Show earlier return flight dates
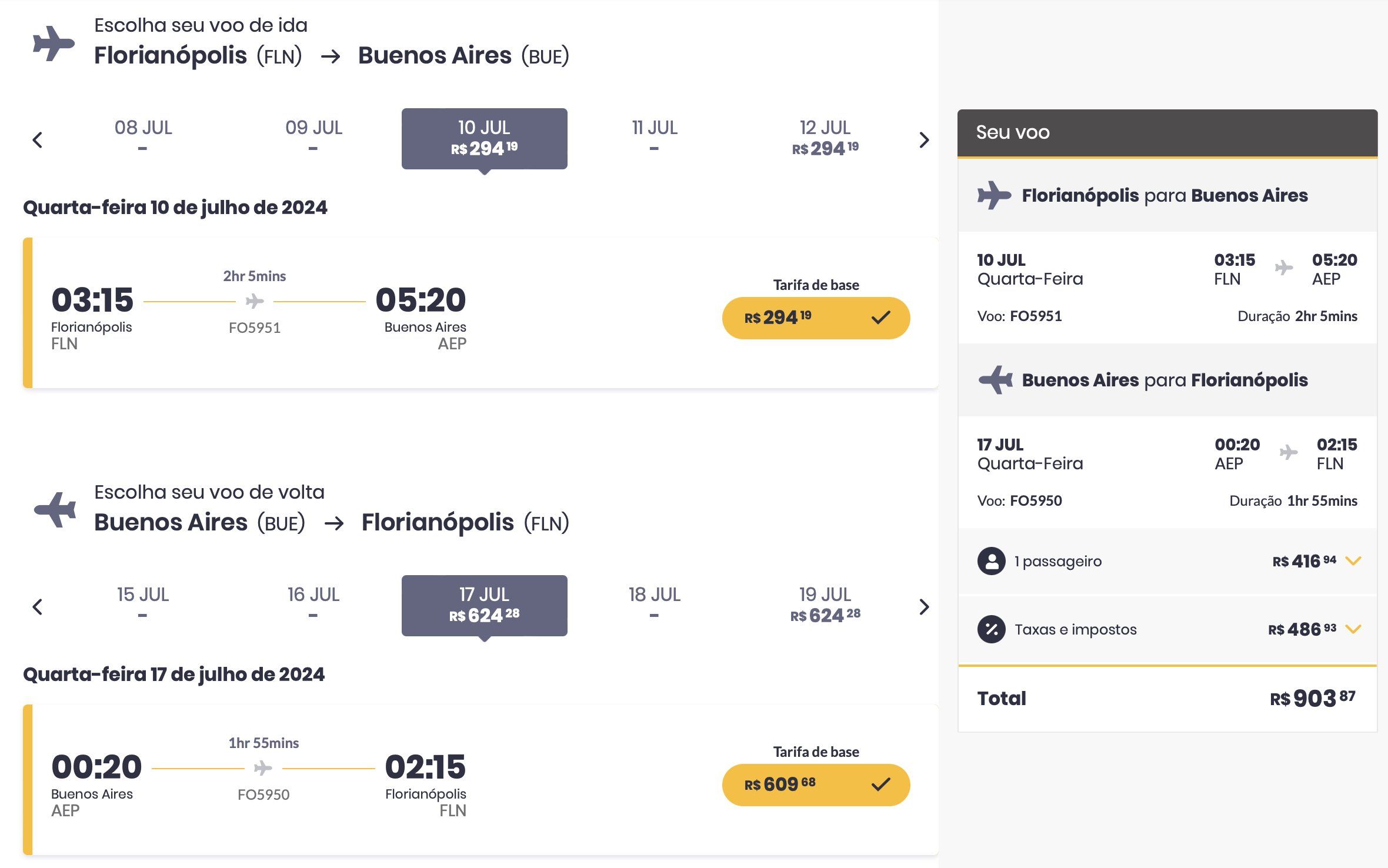 point(38,607)
